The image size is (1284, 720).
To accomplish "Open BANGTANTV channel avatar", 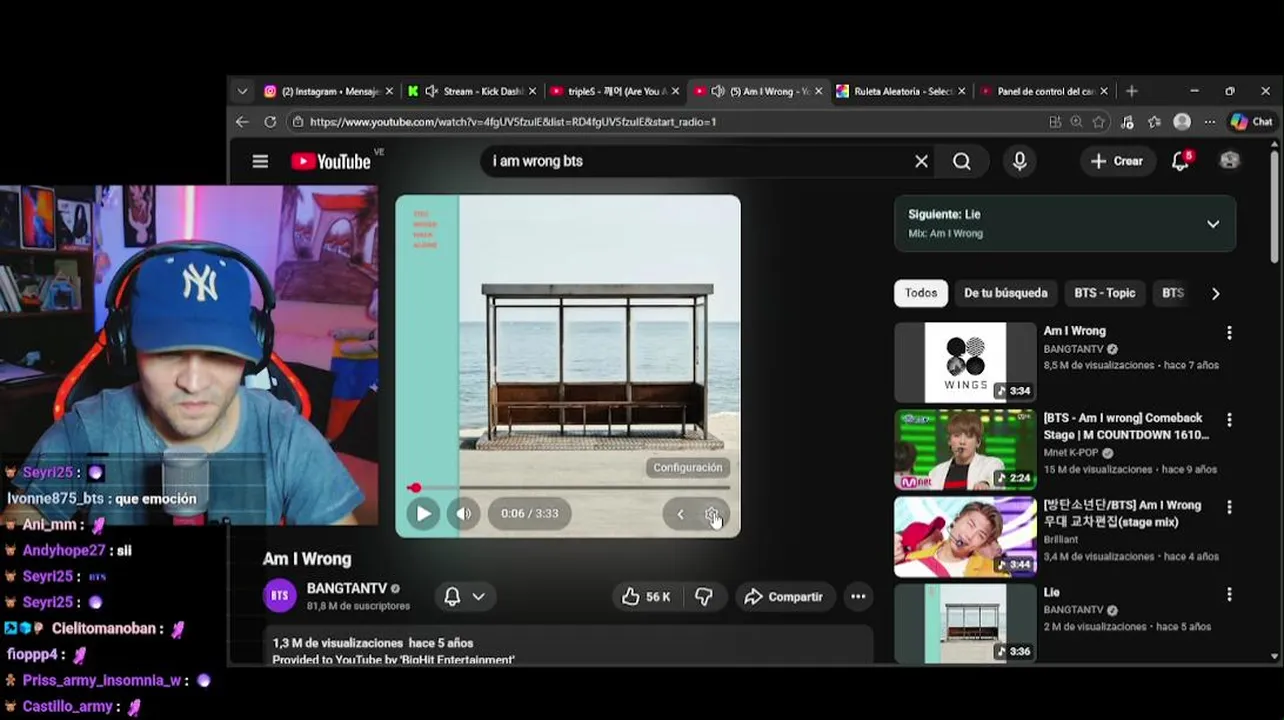I will point(280,596).
